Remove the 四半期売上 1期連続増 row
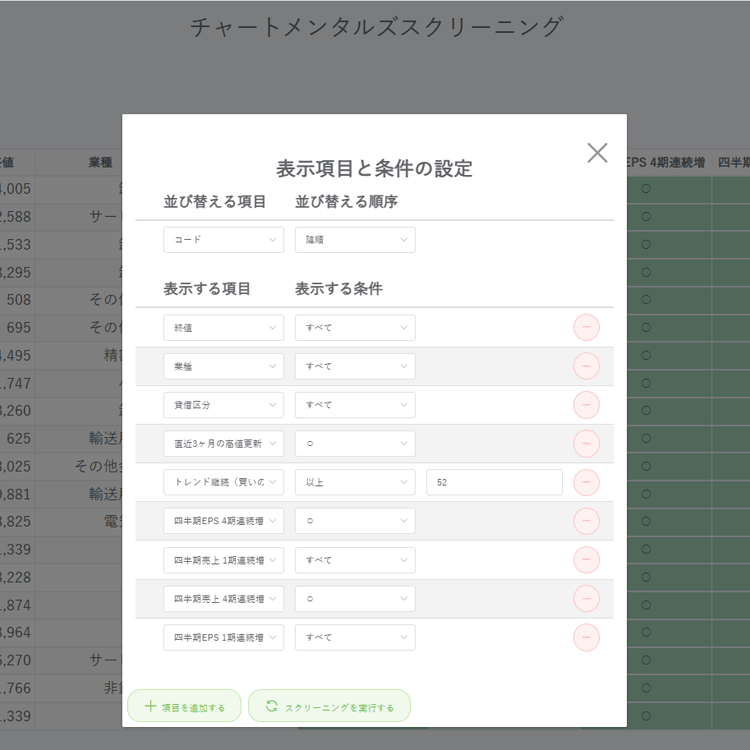The image size is (750, 750). 586,560
